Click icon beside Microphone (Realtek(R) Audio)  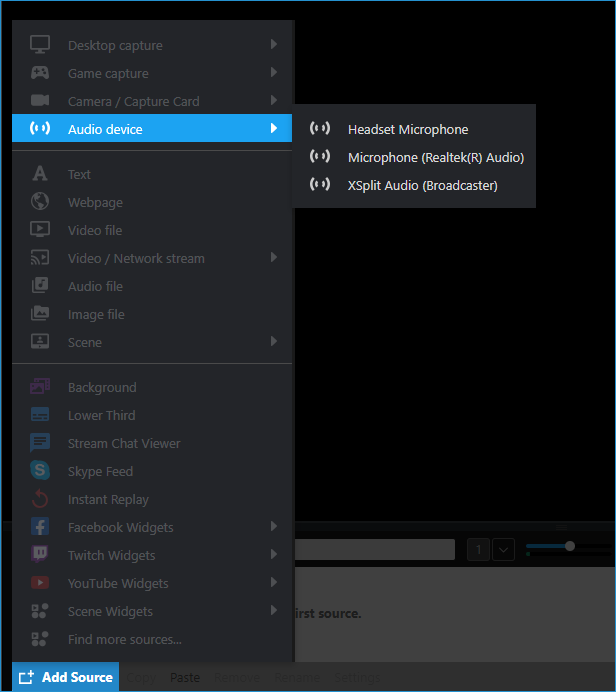[x=320, y=156]
